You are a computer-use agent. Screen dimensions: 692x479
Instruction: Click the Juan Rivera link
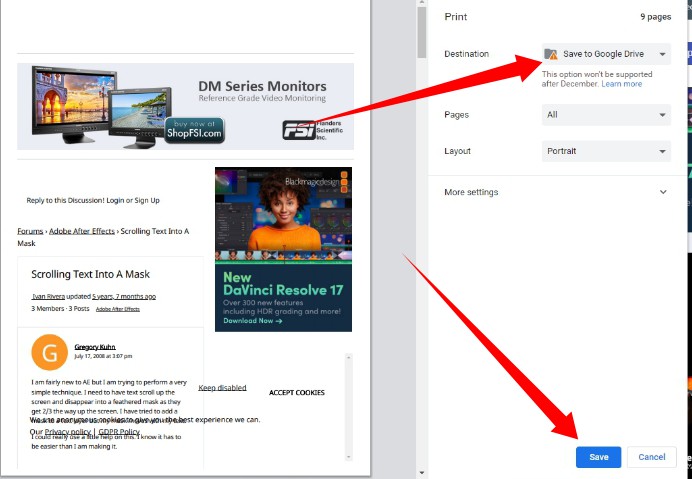tap(48, 296)
